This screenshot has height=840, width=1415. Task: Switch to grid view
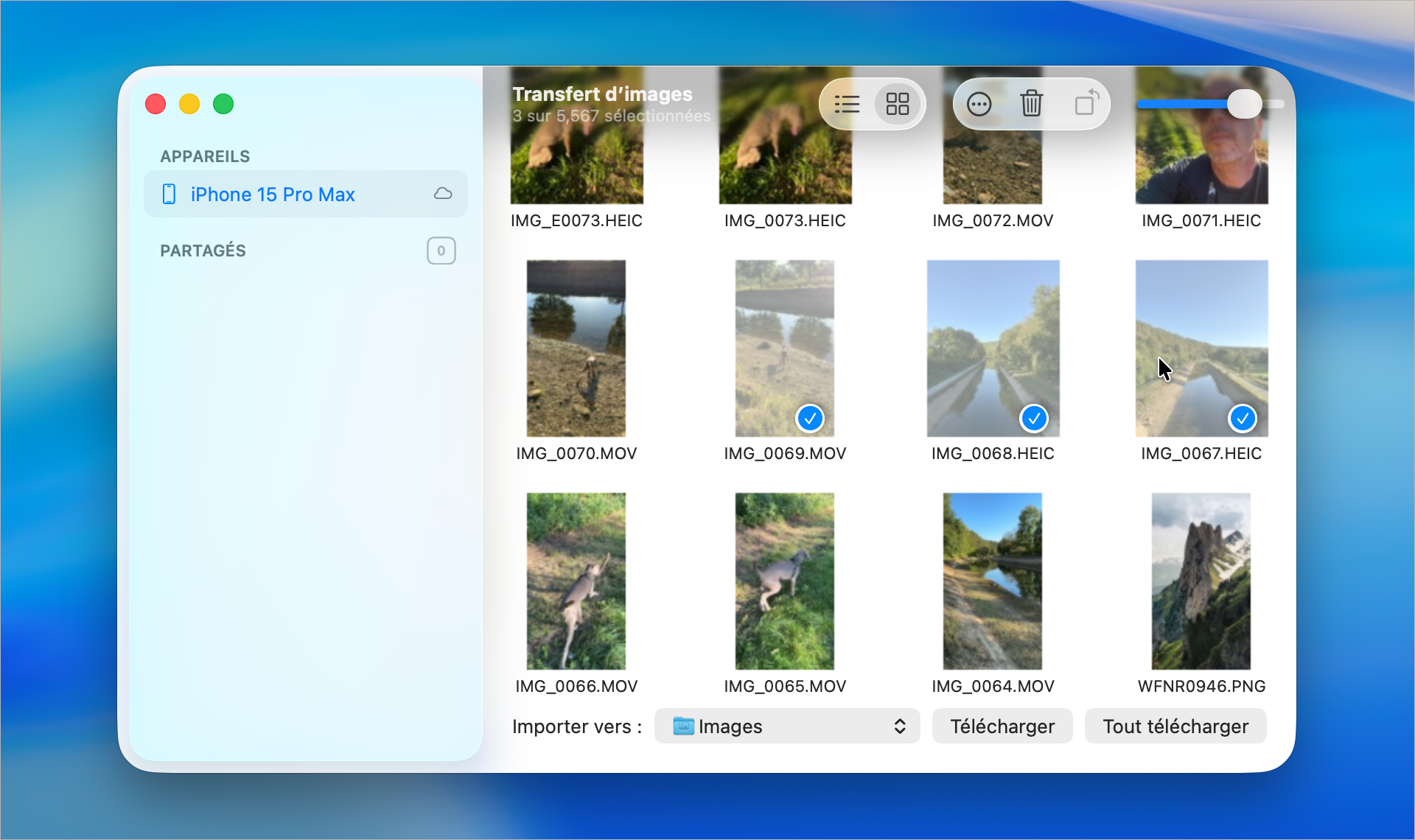(897, 104)
